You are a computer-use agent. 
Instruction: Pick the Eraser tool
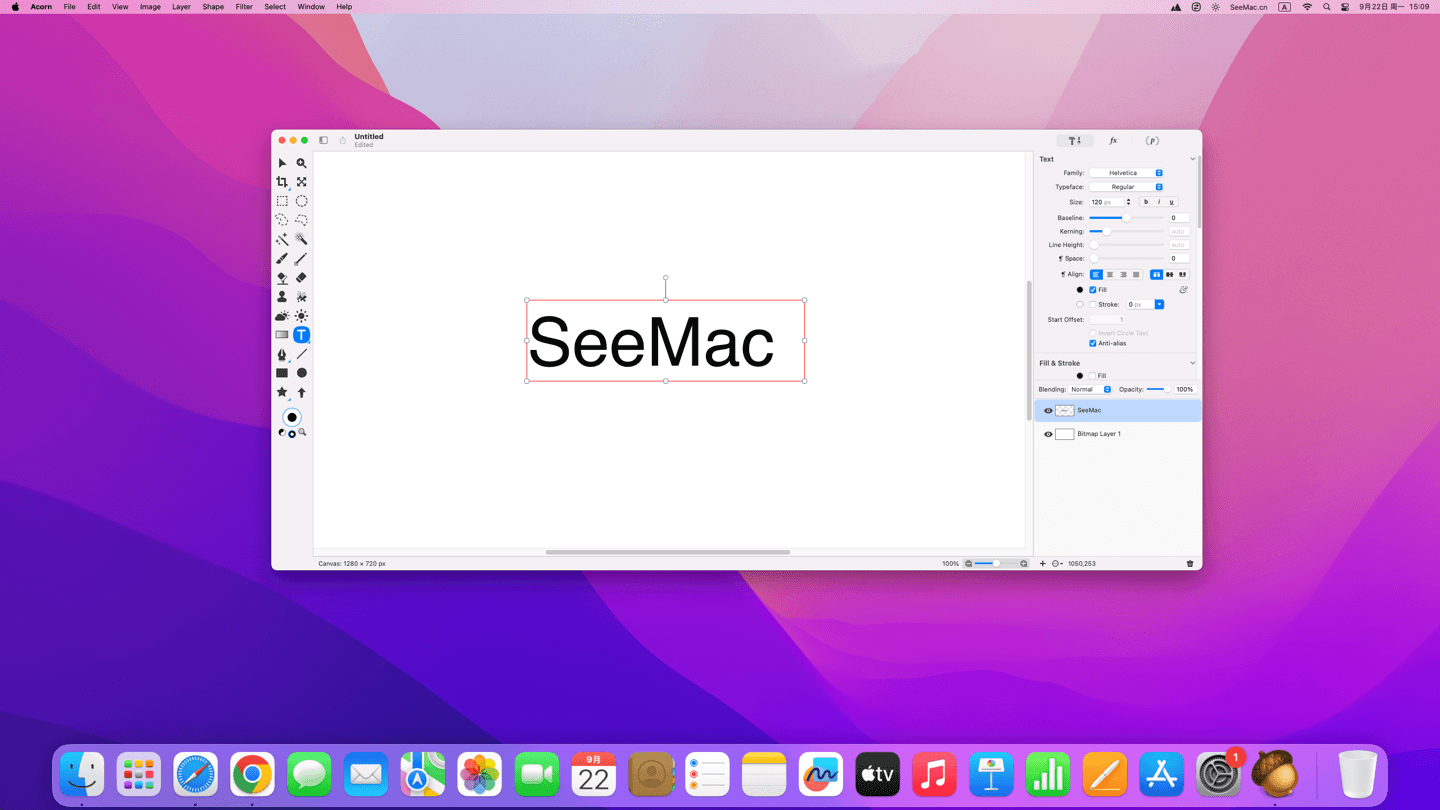301,278
